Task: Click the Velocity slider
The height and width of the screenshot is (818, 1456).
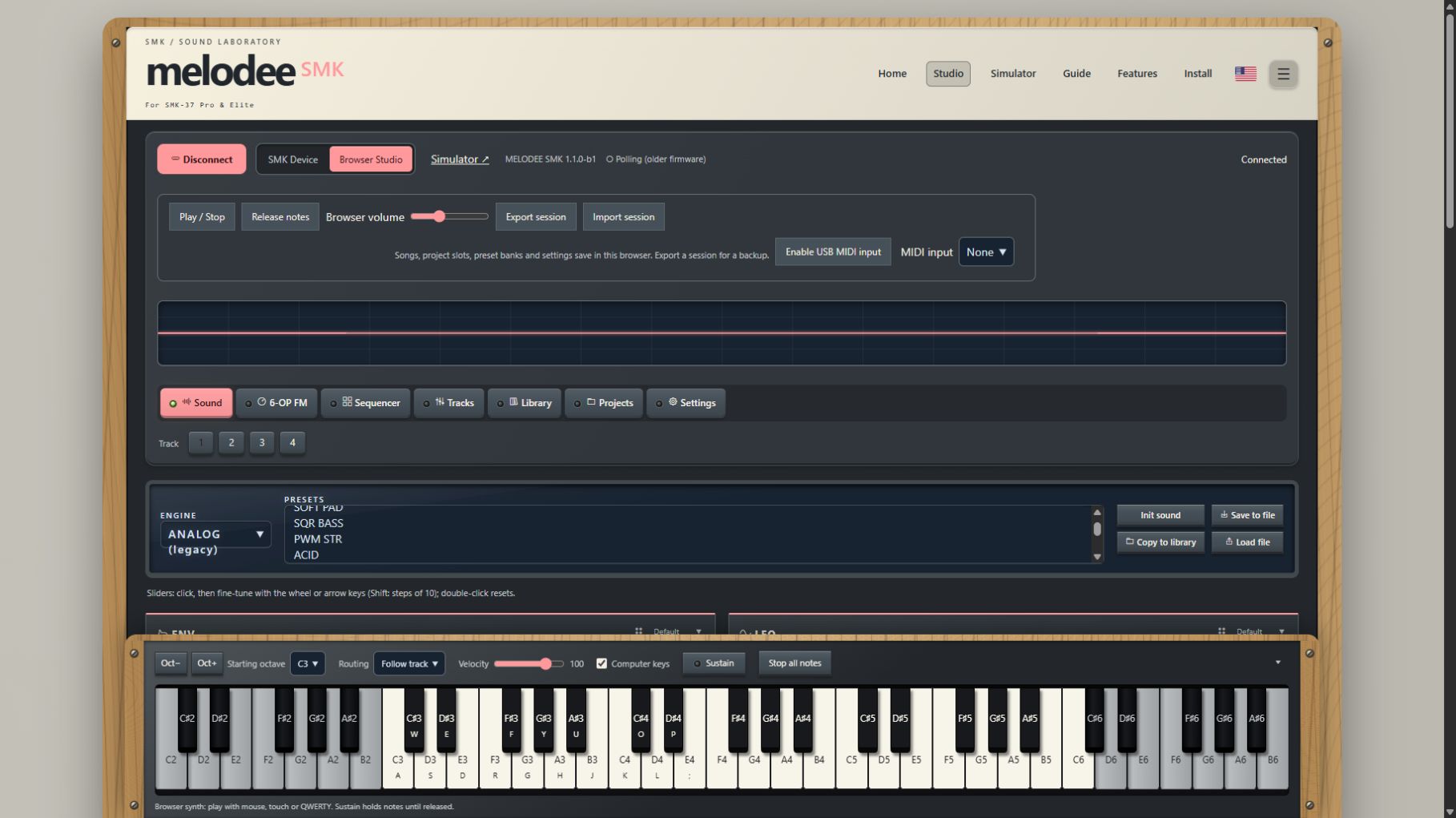Action: [x=529, y=663]
